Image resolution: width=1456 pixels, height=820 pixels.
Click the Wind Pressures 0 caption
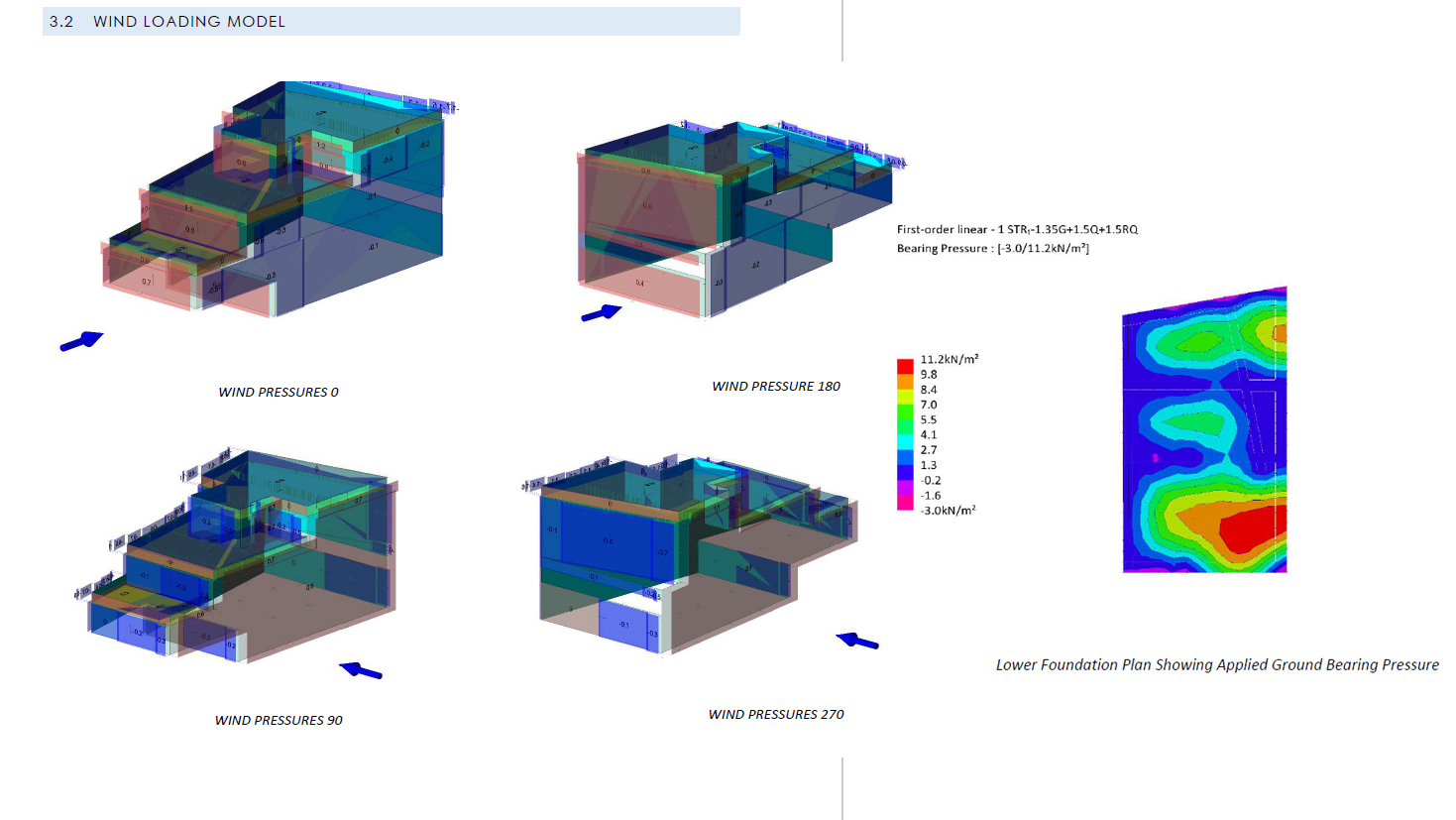(279, 393)
